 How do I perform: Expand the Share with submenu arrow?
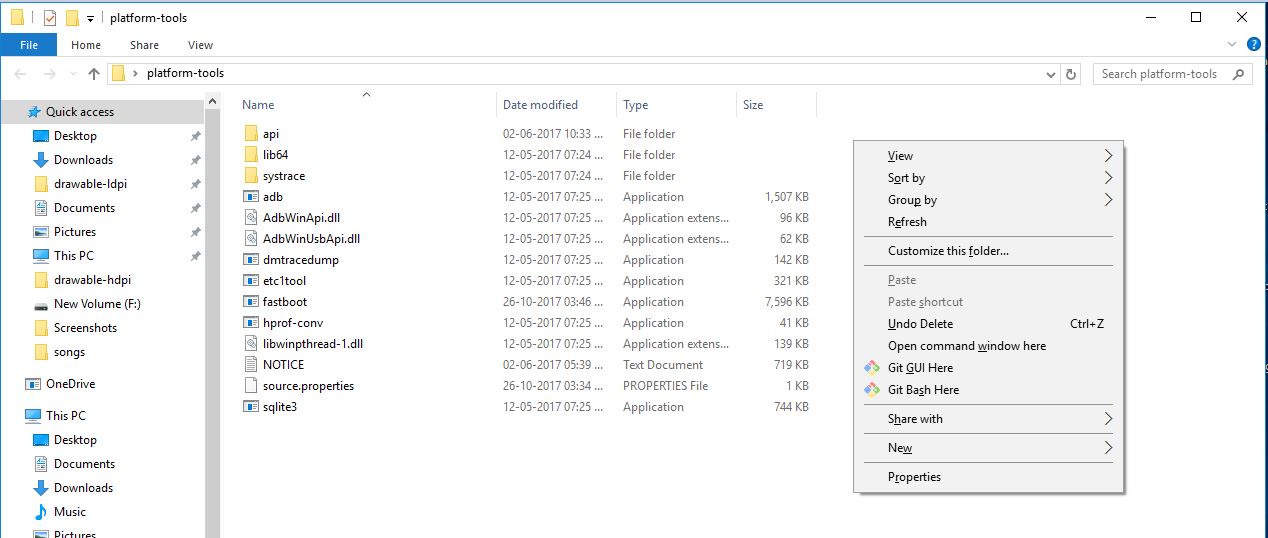1108,419
